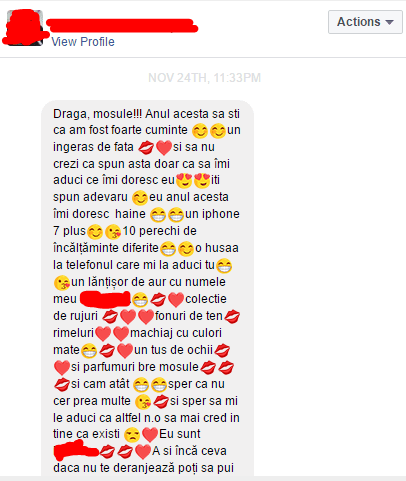Image resolution: width=406 pixels, height=481 pixels.
Task: Click the sad face emoji after 'tine ca existi'
Action: click(x=132, y=435)
